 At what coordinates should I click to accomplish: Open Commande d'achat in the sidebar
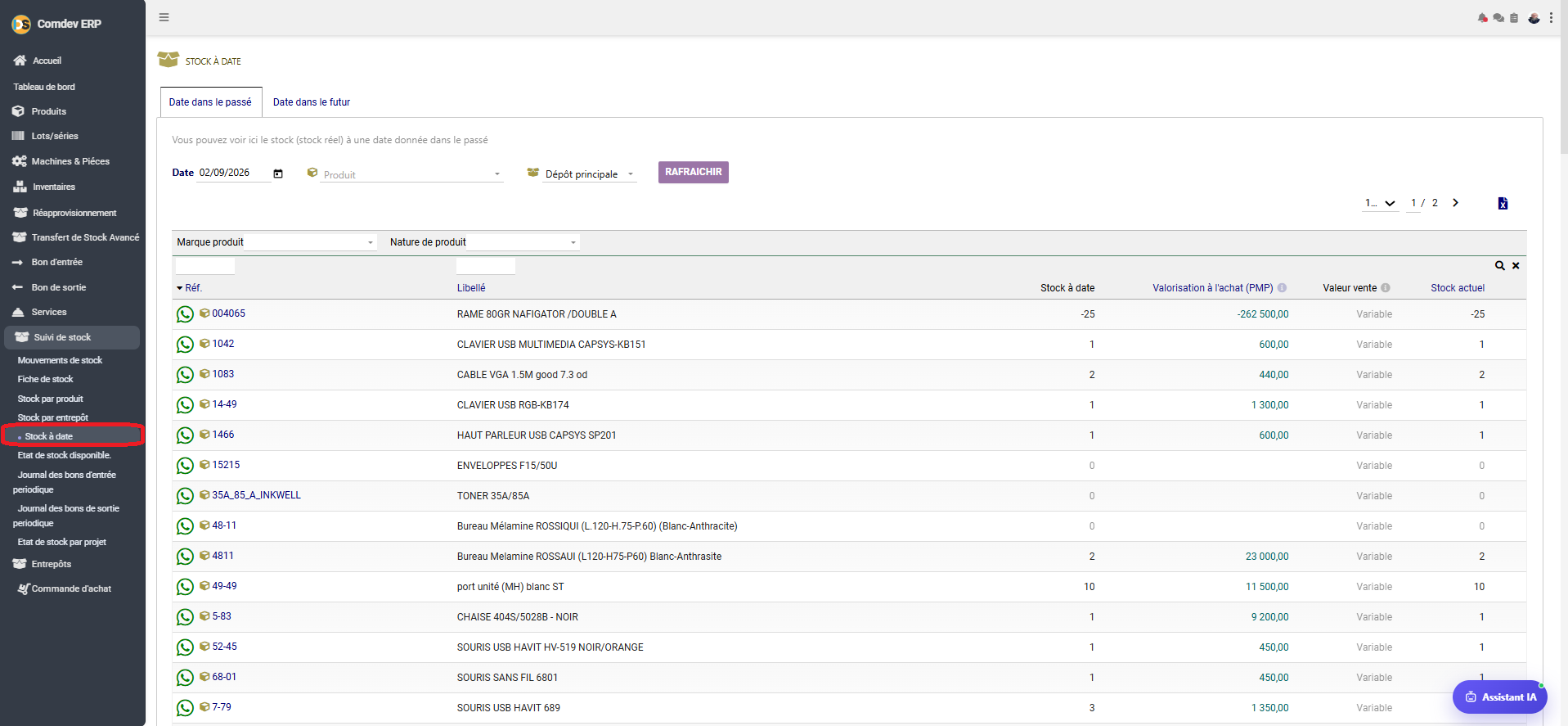71,588
